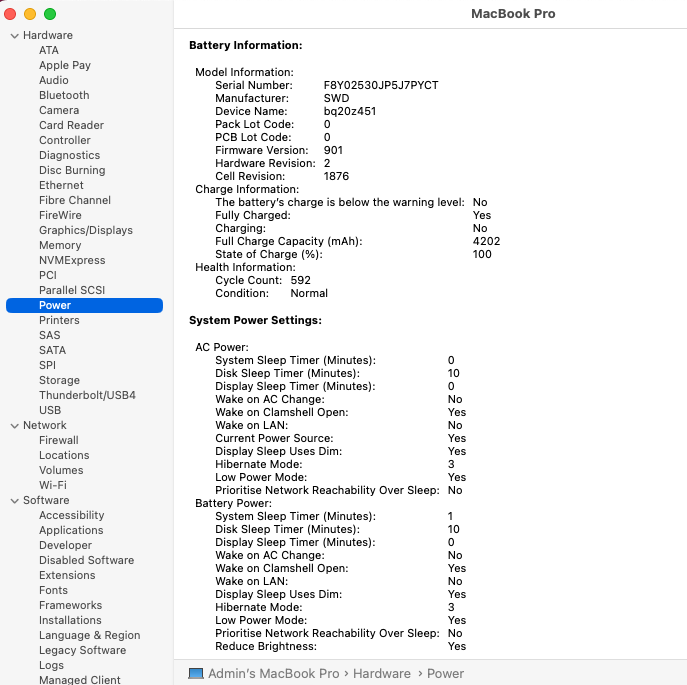
Task: Click the device name bq20z451
Action: [x=350, y=111]
